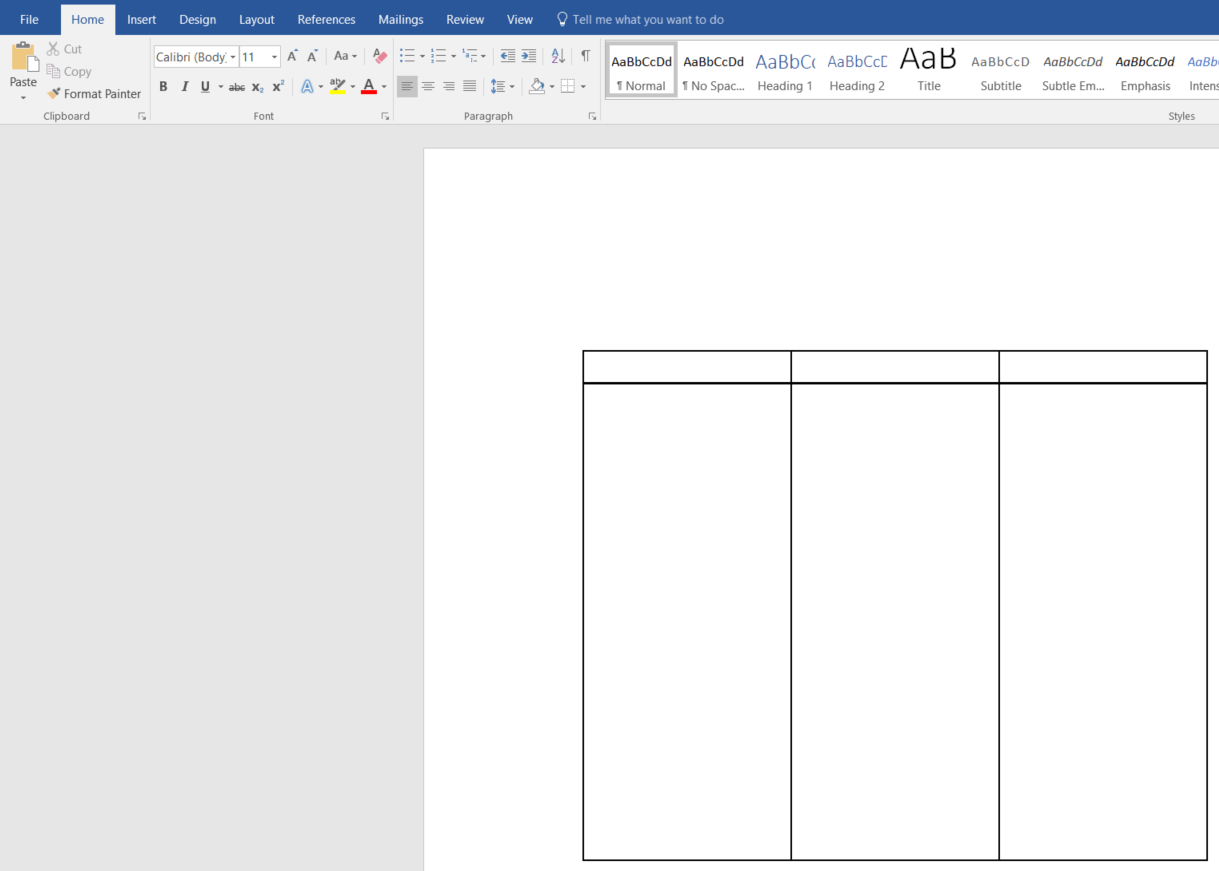This screenshot has width=1219, height=871.
Task: Click the Numbering list icon
Action: [438, 57]
